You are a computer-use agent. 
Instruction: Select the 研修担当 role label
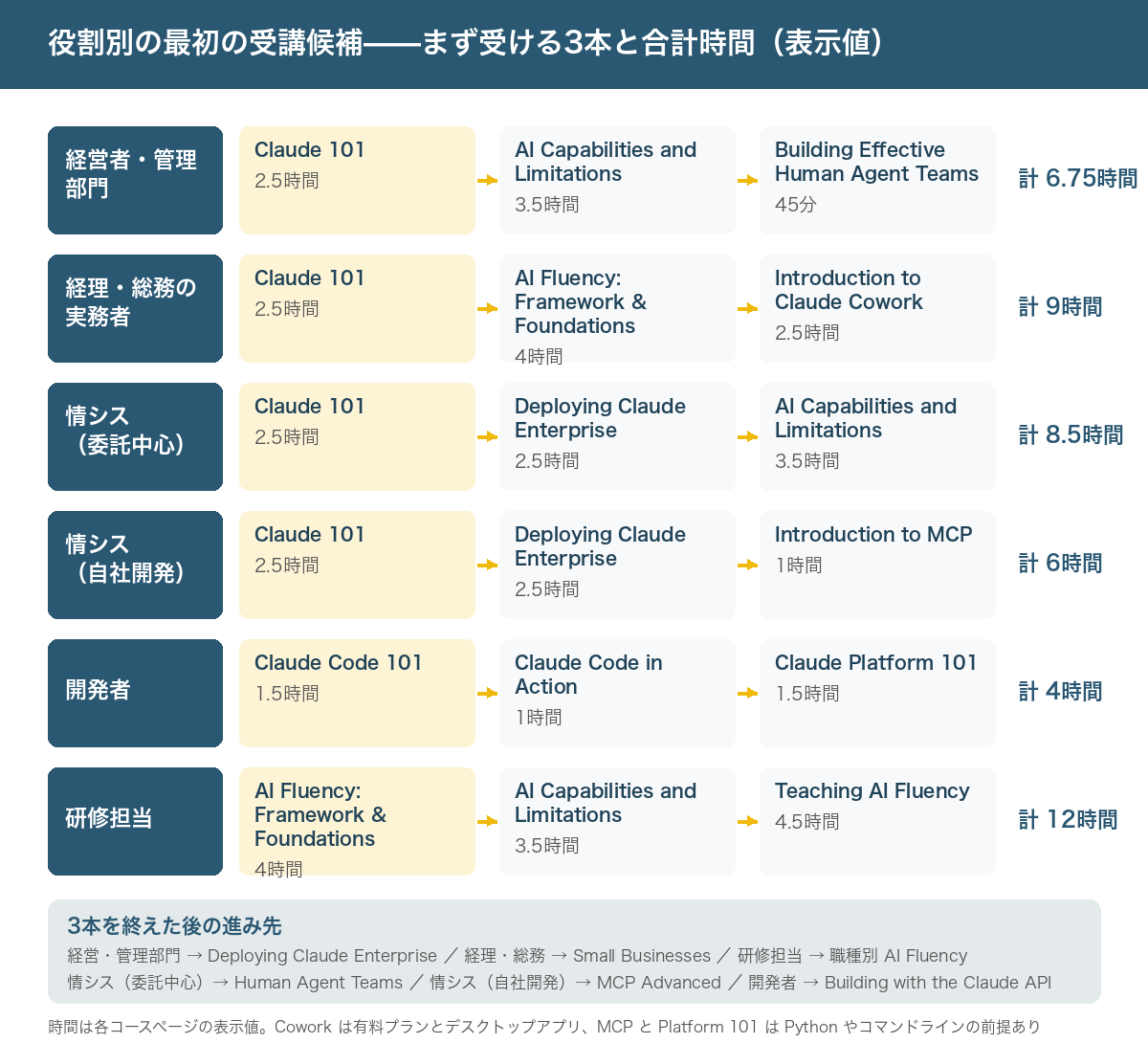coord(135,821)
